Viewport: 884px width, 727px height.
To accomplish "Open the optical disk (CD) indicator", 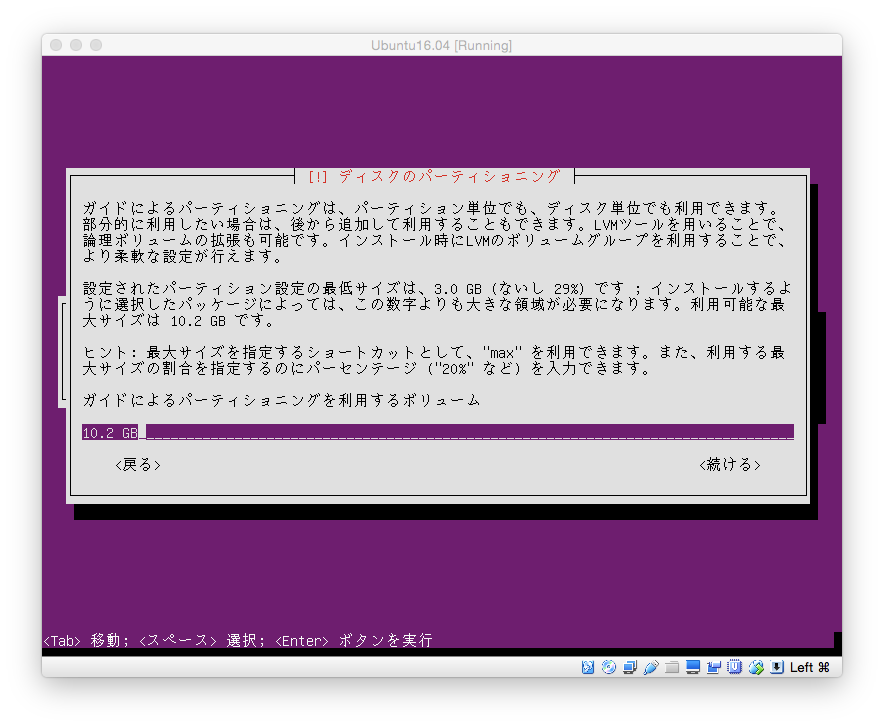I will pyautogui.click(x=609, y=668).
